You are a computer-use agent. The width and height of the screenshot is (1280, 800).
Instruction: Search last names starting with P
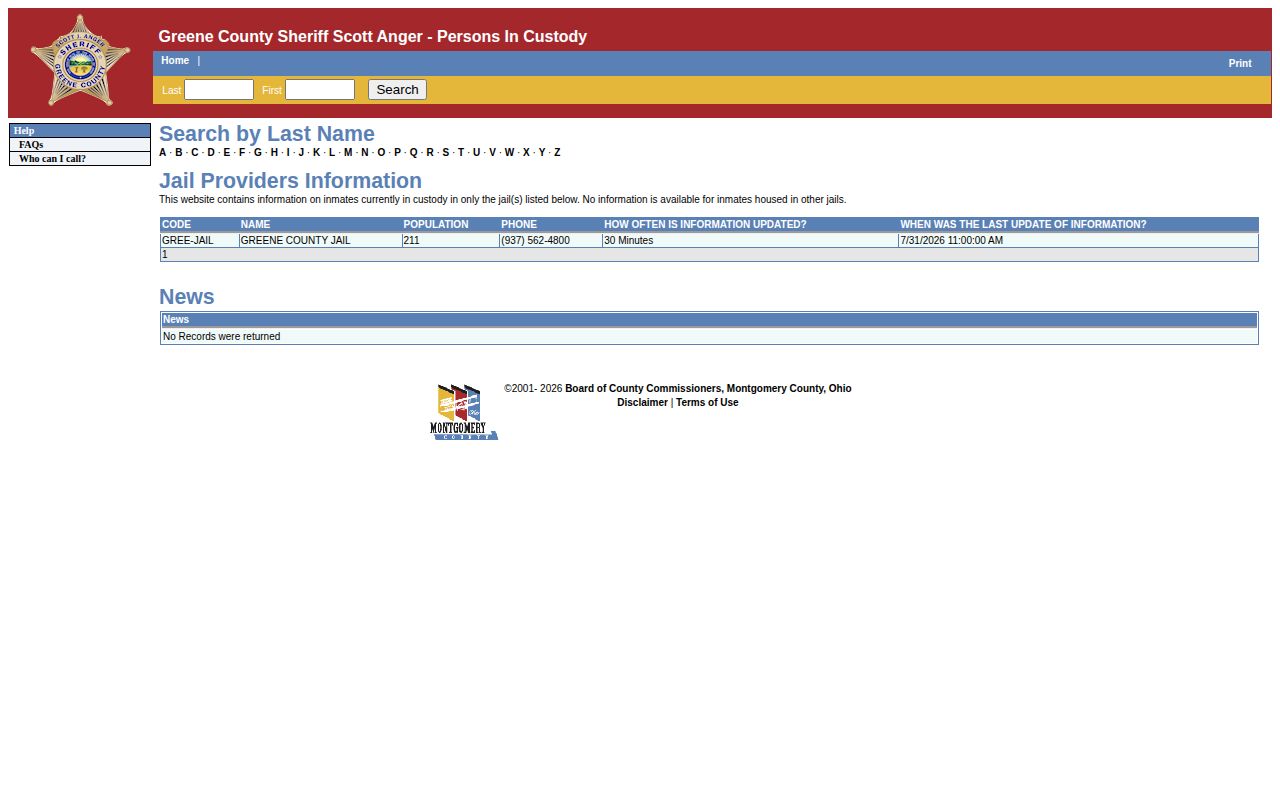pyautogui.click(x=397, y=153)
